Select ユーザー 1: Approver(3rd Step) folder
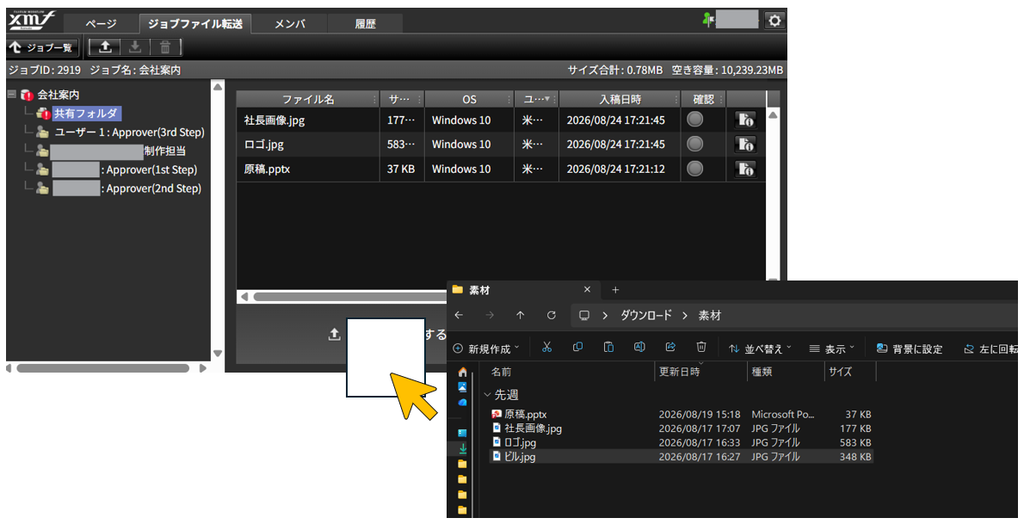The width and height of the screenshot is (1024, 524). pos(129,132)
